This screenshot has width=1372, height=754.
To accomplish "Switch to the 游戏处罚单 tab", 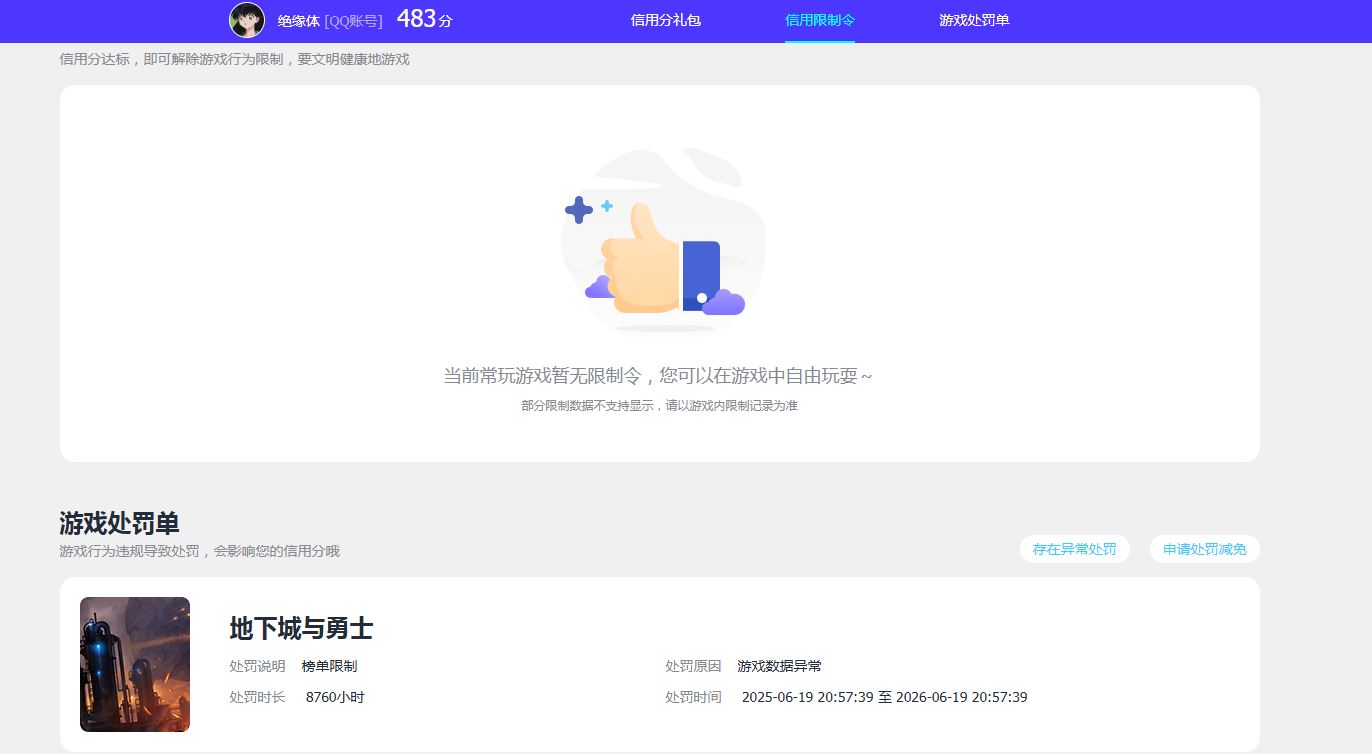I will tap(974, 20).
